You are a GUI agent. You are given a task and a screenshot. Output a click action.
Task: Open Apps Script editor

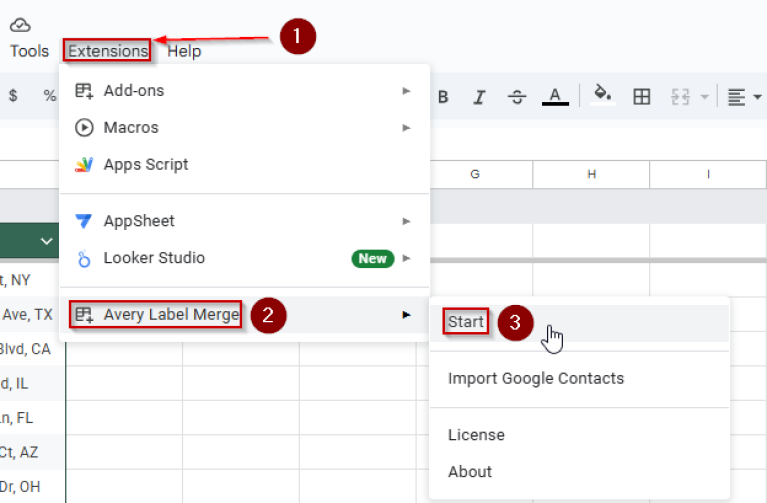(146, 164)
